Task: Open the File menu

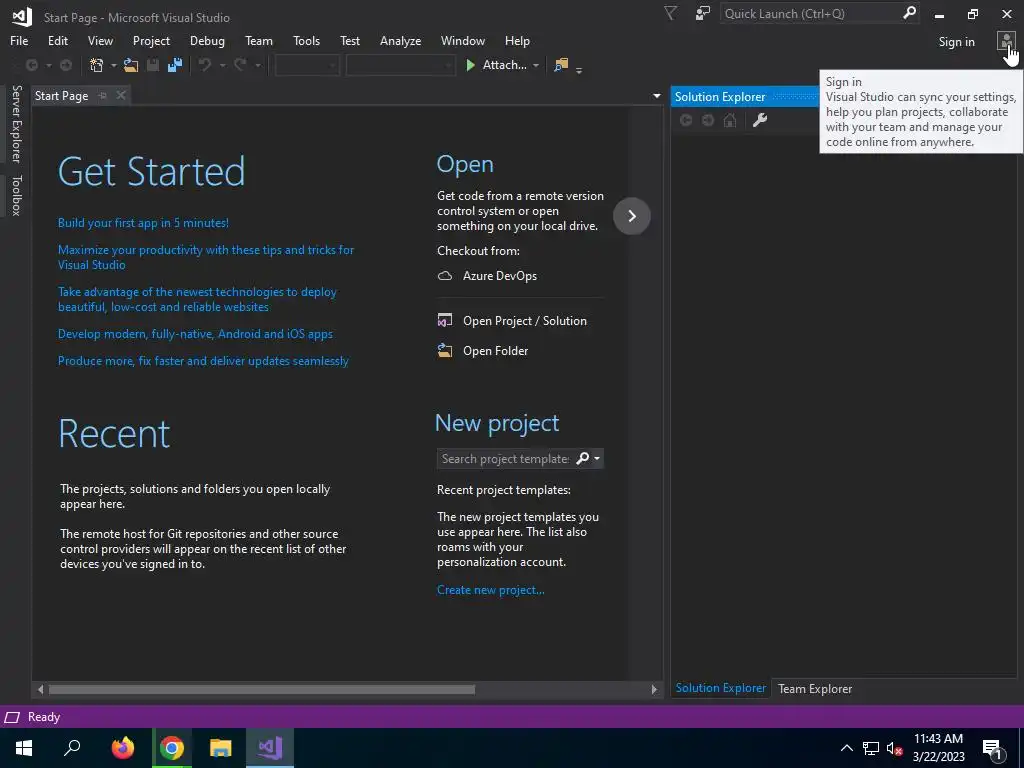Action: pos(19,40)
